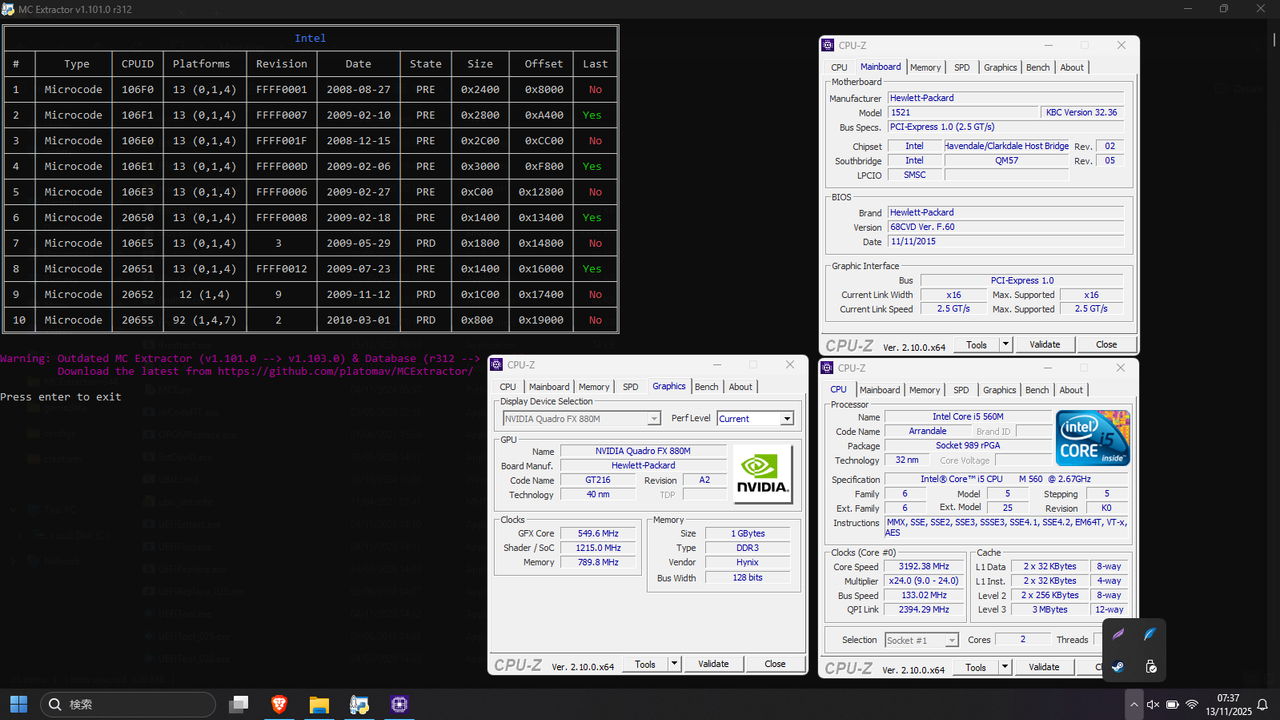Click Validate in the processor window
Image resolution: width=1280 pixels, height=720 pixels.
1043,667
